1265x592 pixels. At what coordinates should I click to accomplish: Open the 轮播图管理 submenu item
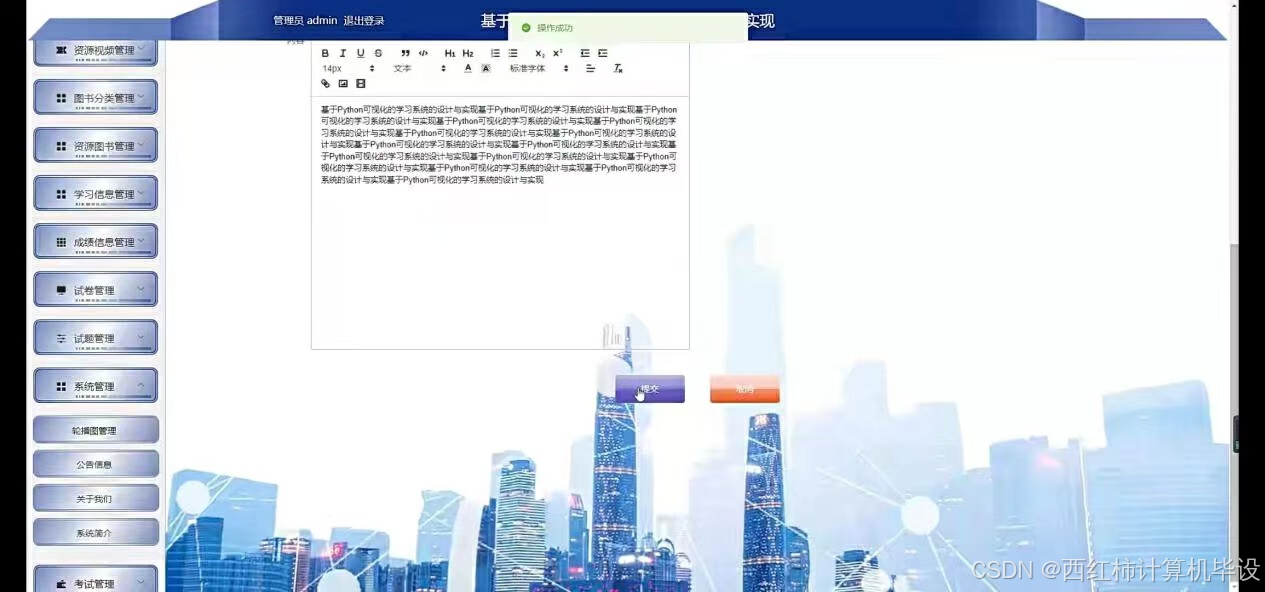96,430
